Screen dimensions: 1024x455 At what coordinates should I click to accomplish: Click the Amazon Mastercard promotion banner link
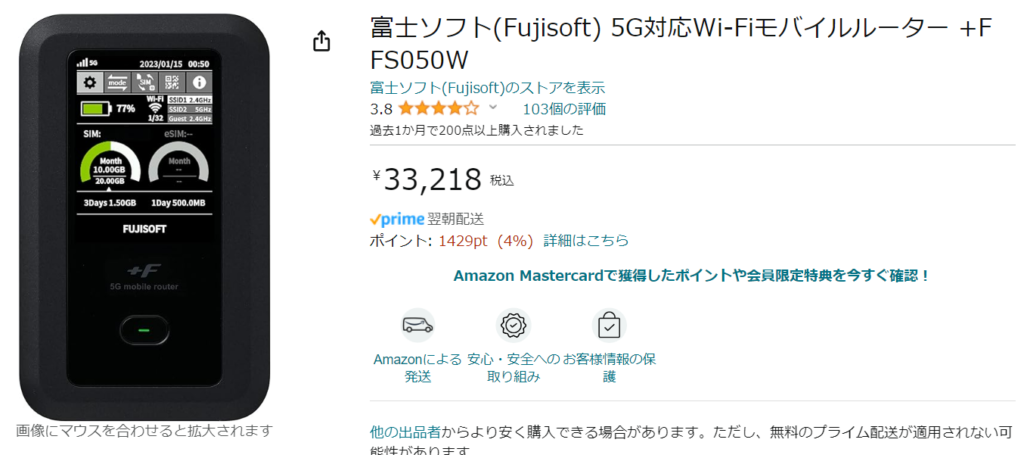[692, 275]
